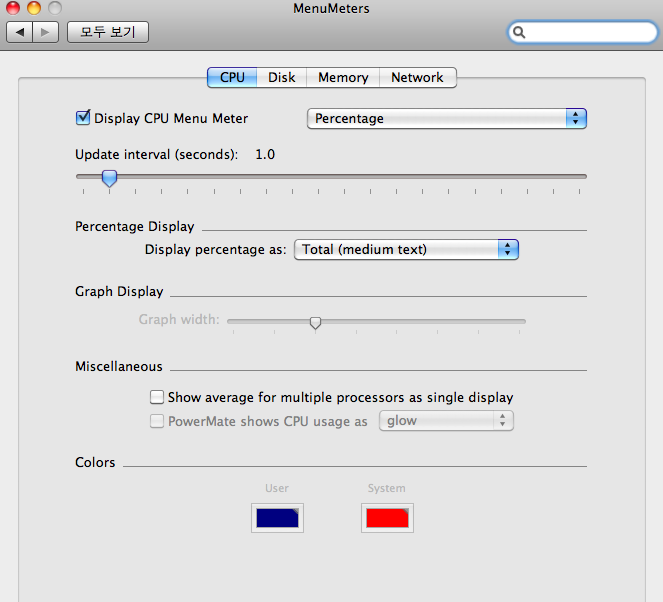The height and width of the screenshot is (602, 663).
Task: Open Display percentage as dropdown
Action: pyautogui.click(x=406, y=249)
